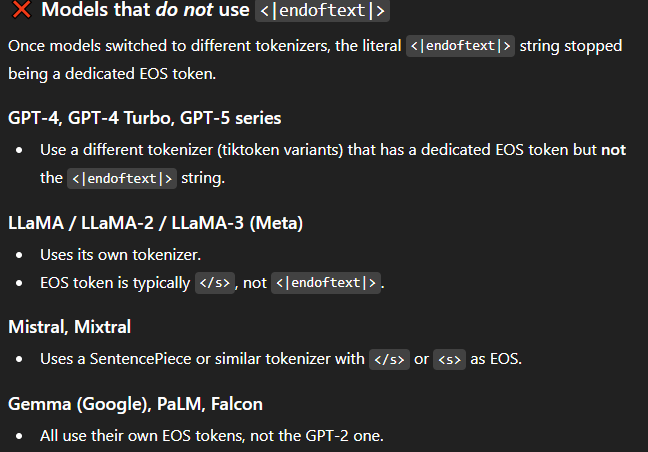Click the <|endoftext|> code in the LLaMA bullet

click(x=326, y=282)
